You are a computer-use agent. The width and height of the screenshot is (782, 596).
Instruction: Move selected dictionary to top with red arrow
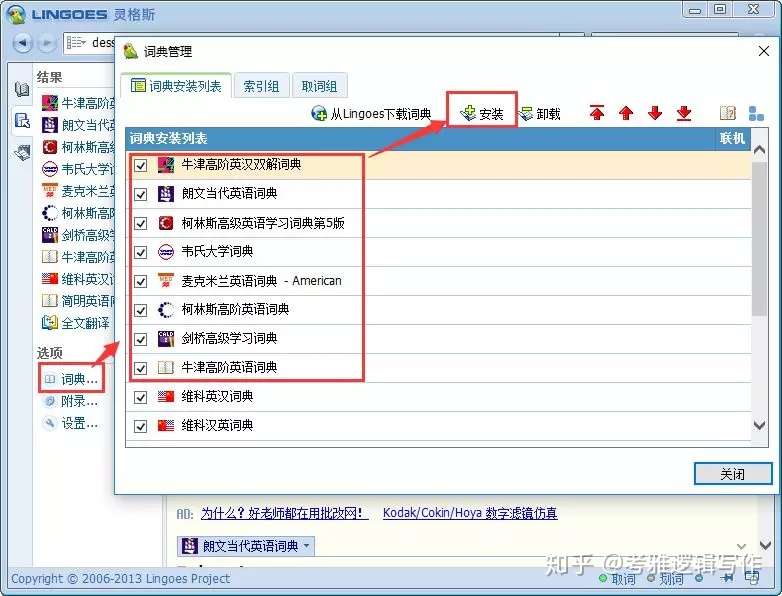point(596,113)
